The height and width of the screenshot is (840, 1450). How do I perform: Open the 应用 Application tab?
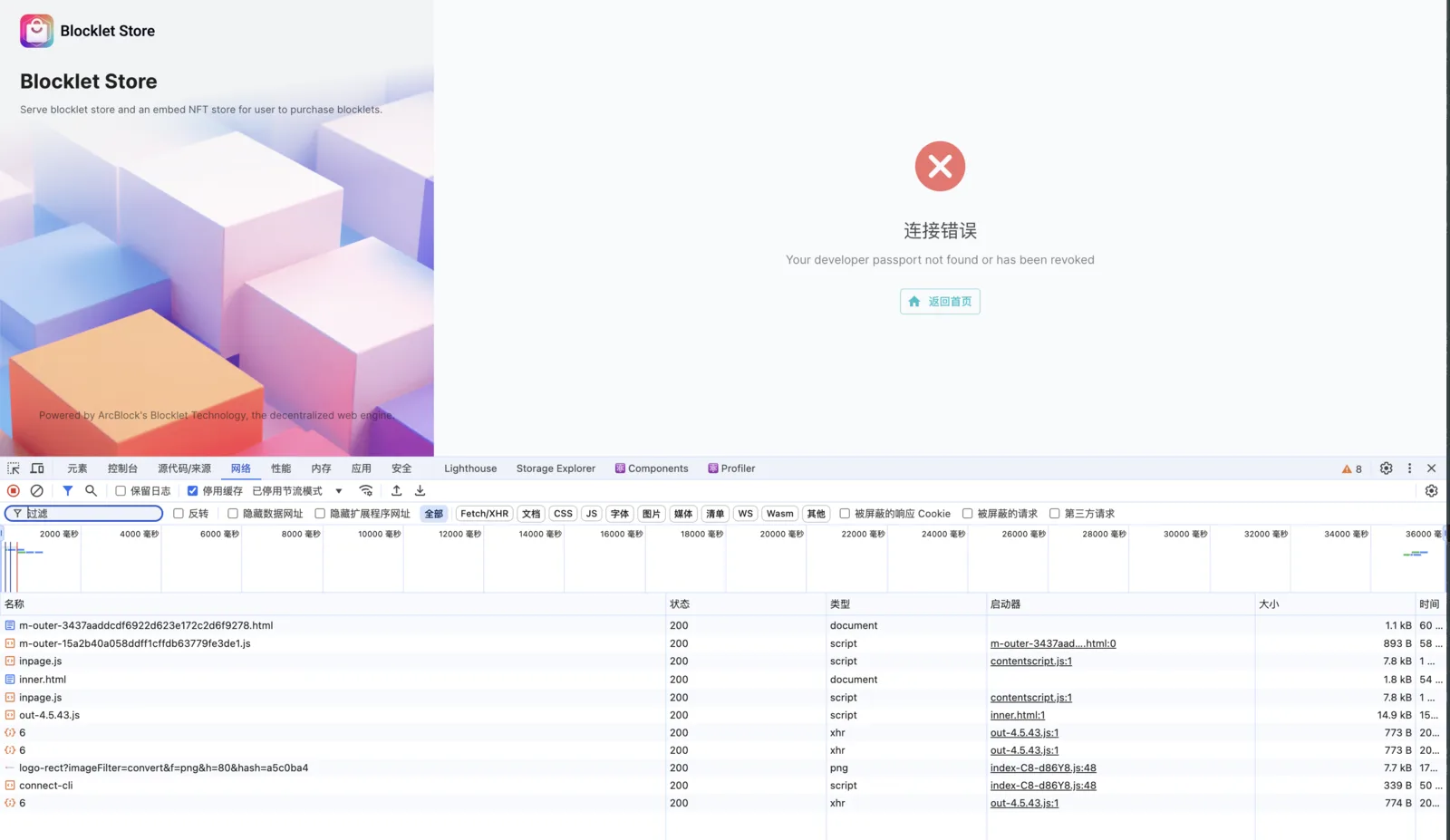(362, 468)
